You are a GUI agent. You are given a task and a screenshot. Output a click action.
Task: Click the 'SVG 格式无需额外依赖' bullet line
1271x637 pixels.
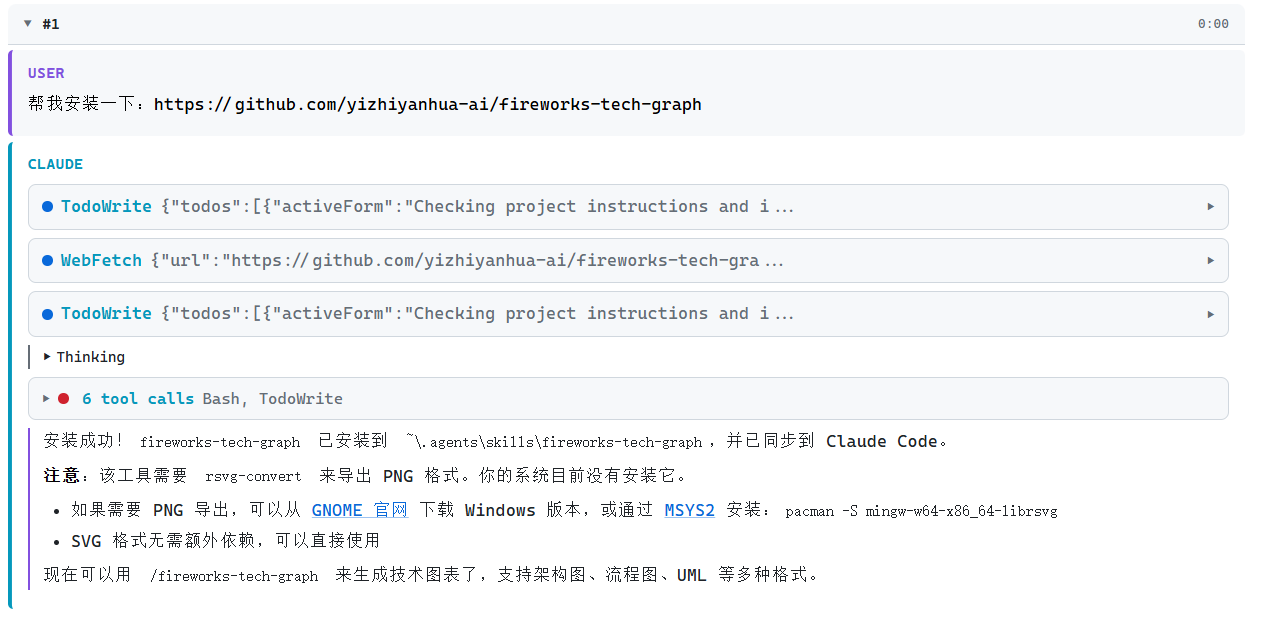click(226, 541)
